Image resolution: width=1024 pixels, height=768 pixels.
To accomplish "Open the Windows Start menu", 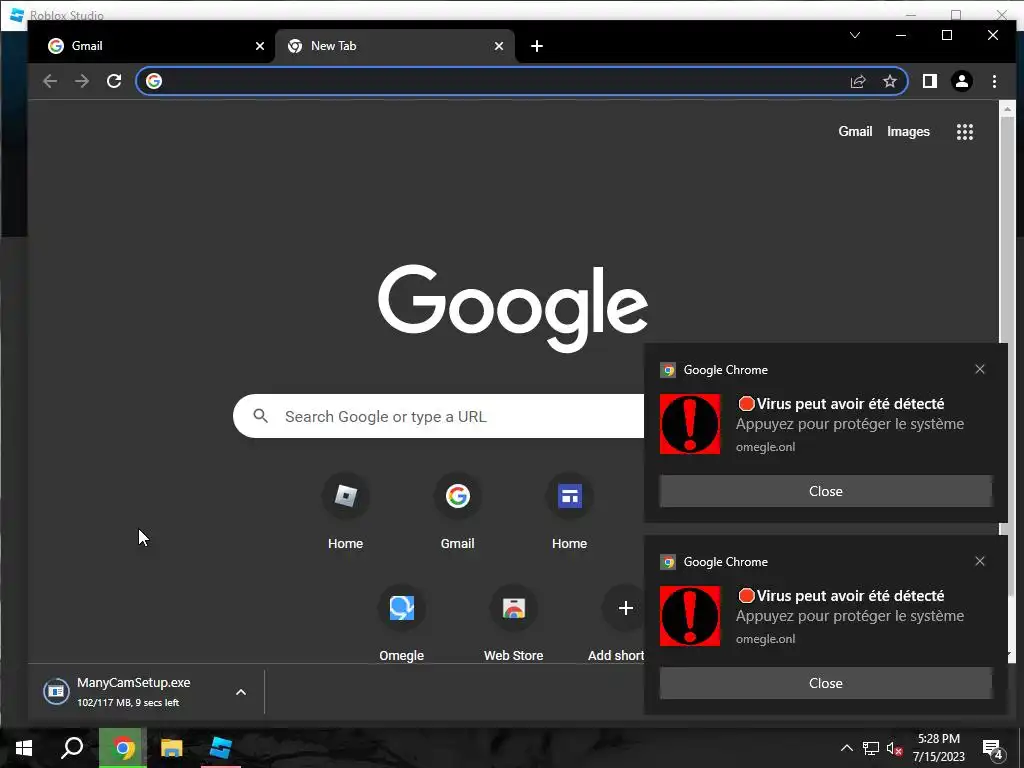I will point(24,748).
